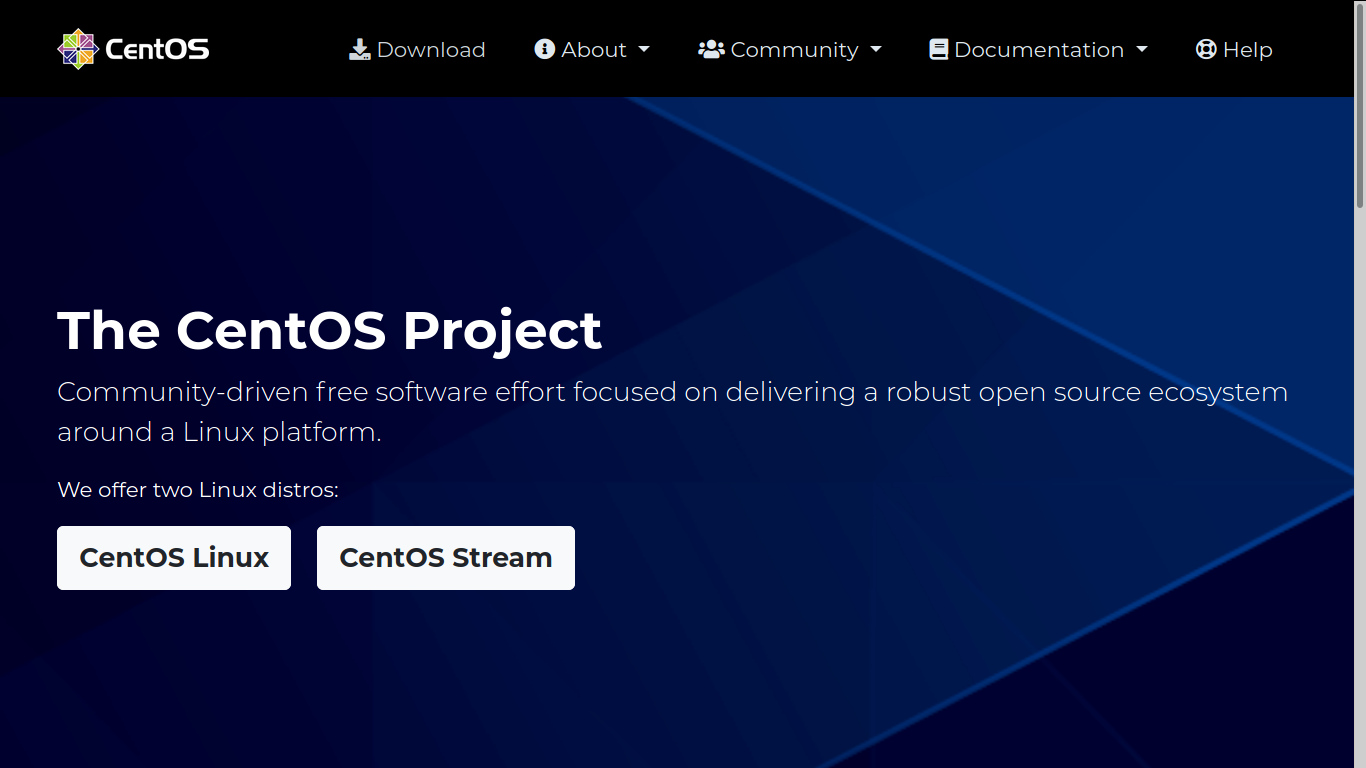Click the CentOS Stream button
Viewport: 1366px width, 768px height.
pyautogui.click(x=446, y=558)
